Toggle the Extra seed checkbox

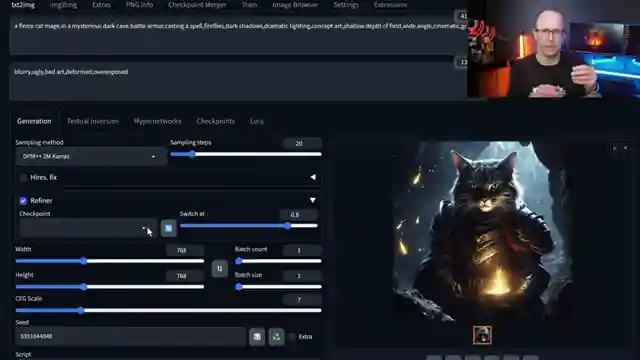pyautogui.click(x=291, y=337)
